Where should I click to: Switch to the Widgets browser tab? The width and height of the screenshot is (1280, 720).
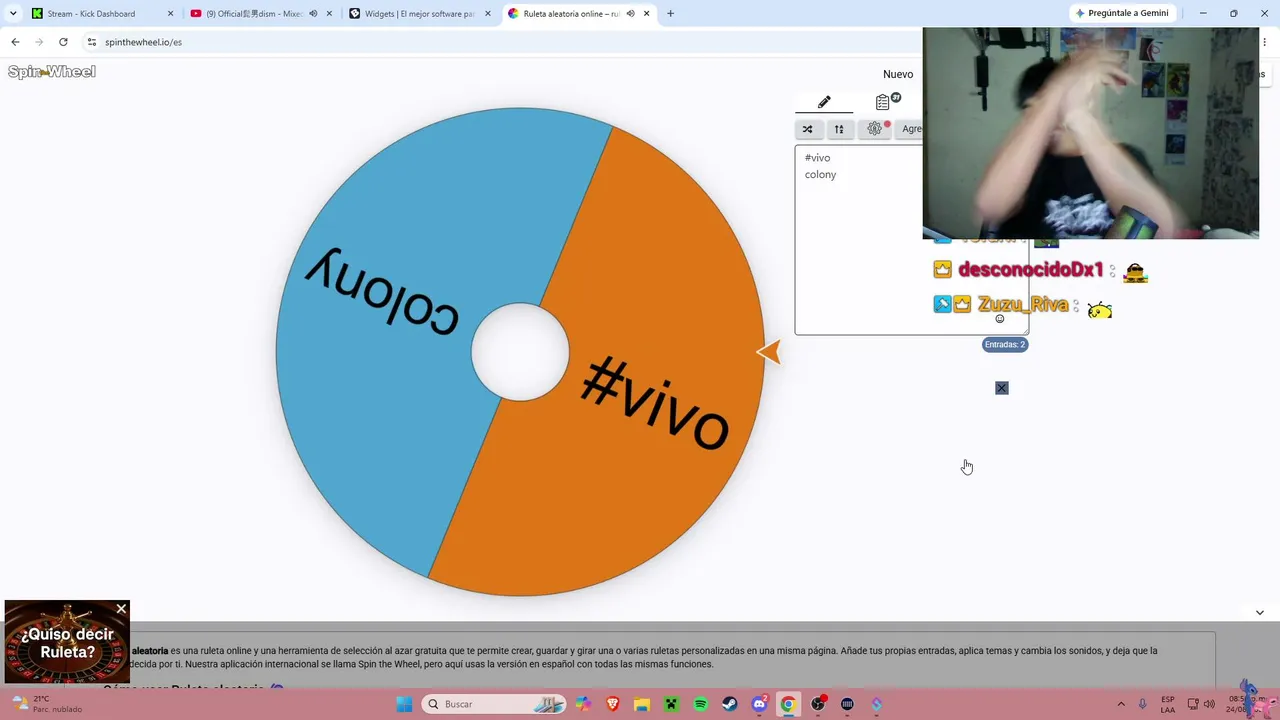(420, 14)
